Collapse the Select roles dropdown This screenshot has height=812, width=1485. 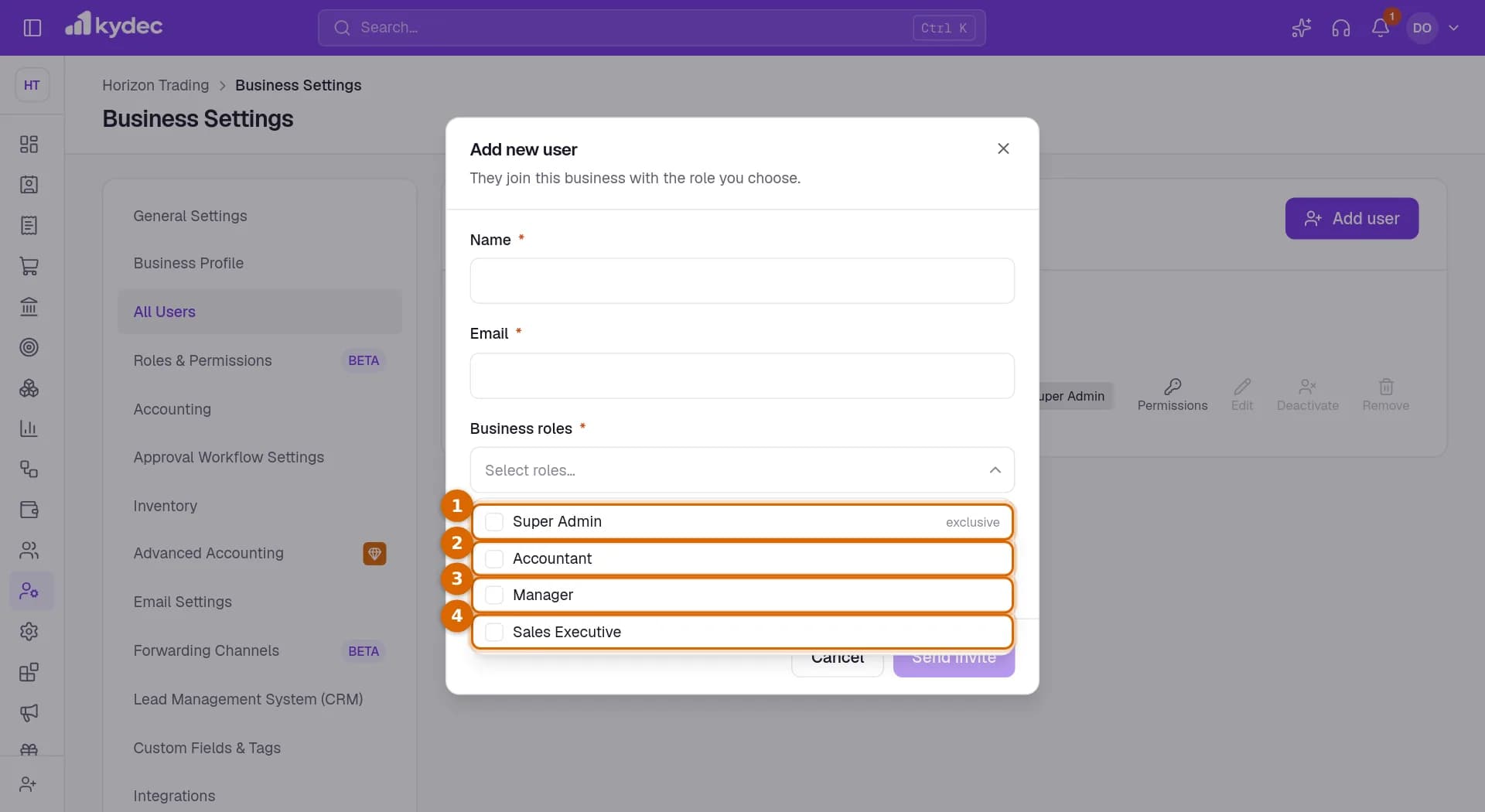(995, 470)
